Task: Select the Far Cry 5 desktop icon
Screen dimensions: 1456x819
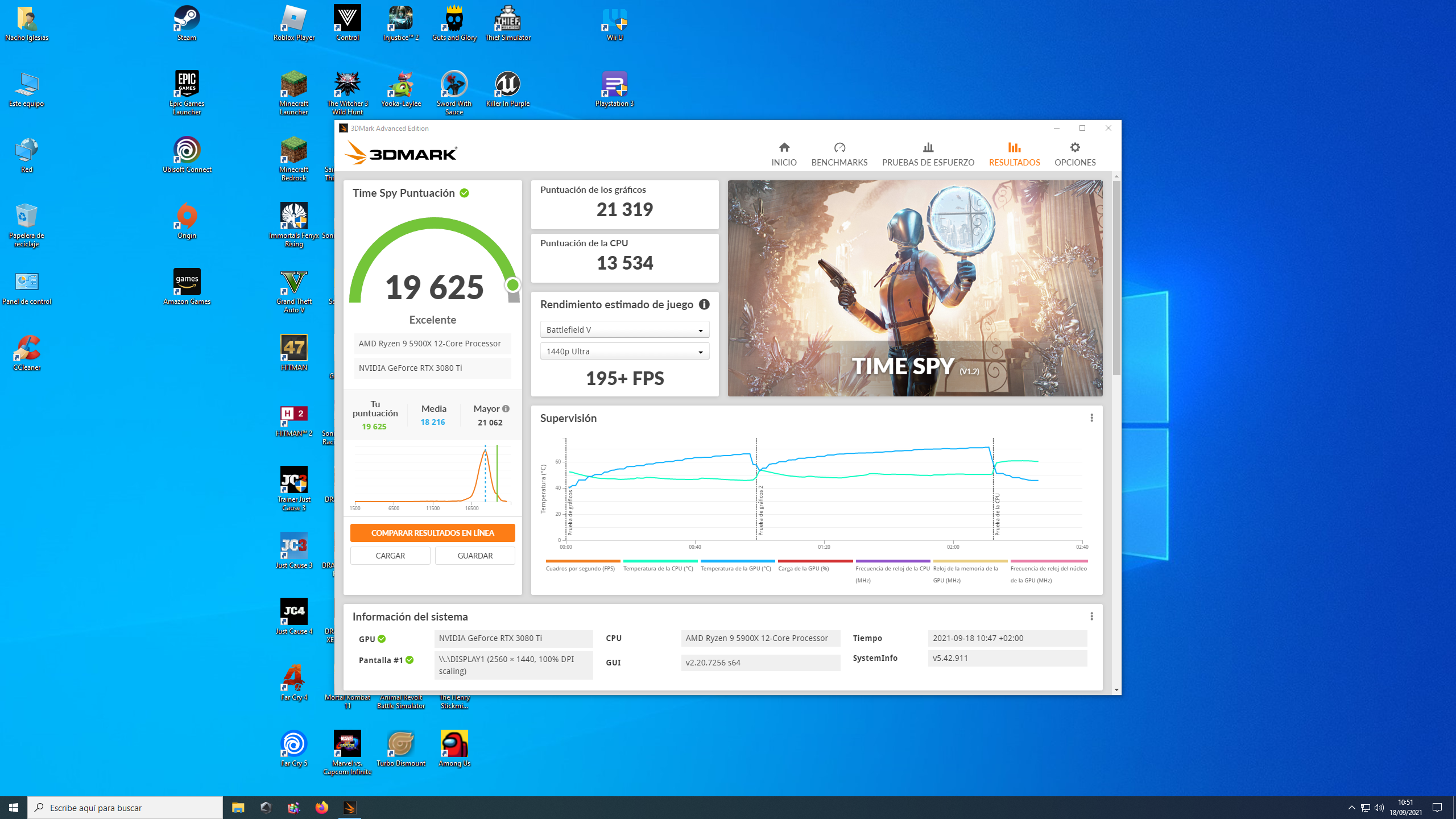Action: point(293,749)
